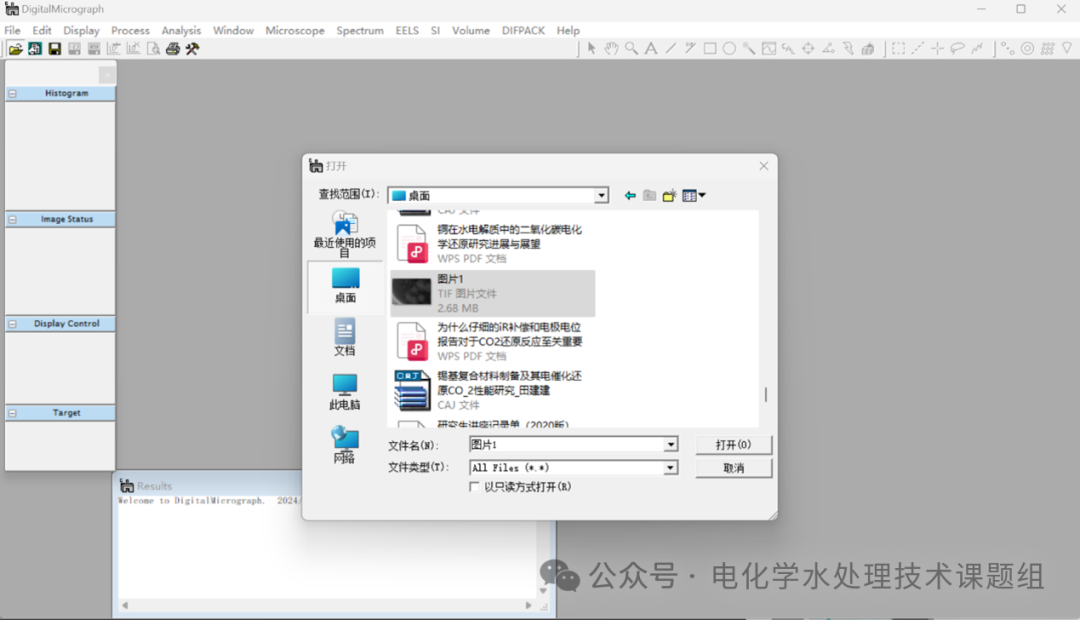Click the Results window horizontal scrollbar
This screenshot has width=1080, height=620.
[326, 606]
